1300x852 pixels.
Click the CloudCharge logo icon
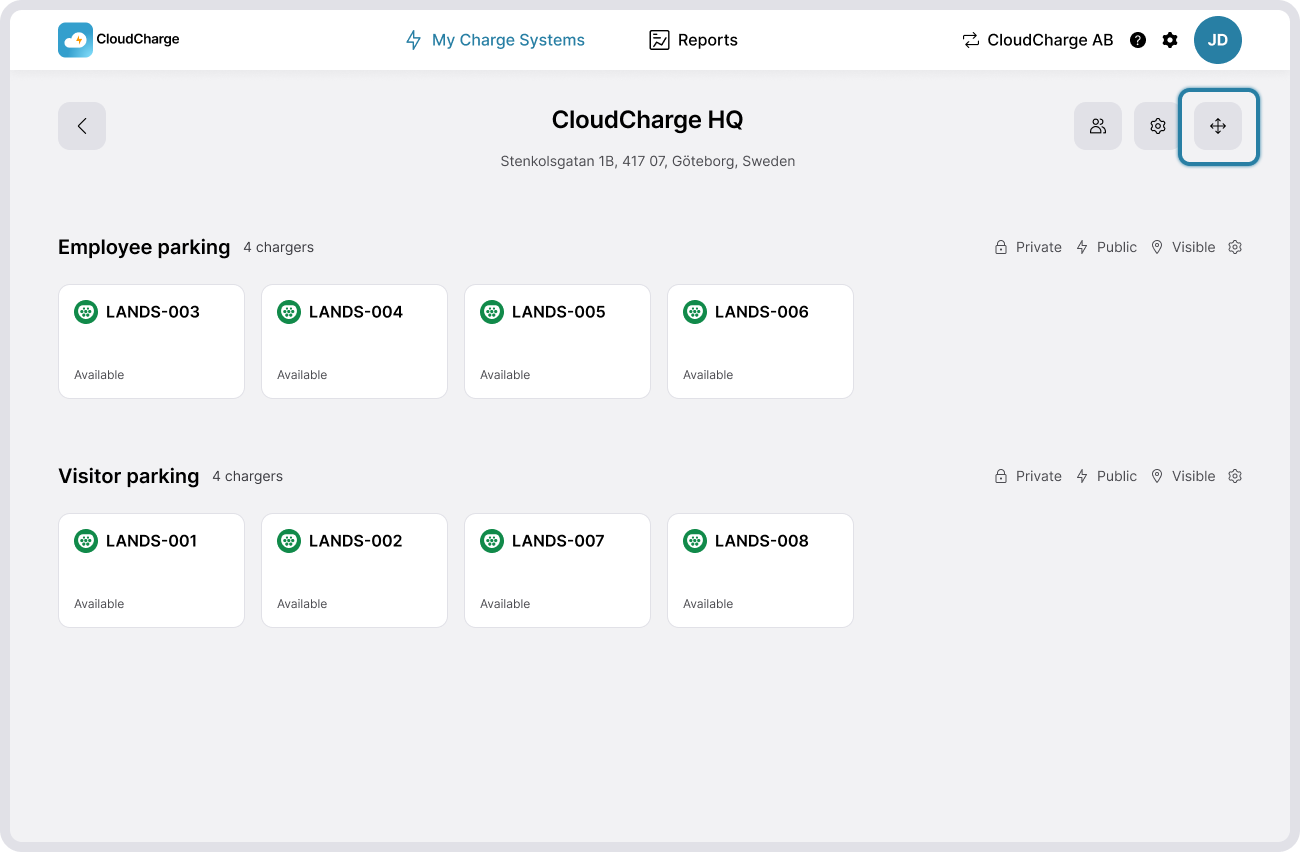(75, 40)
